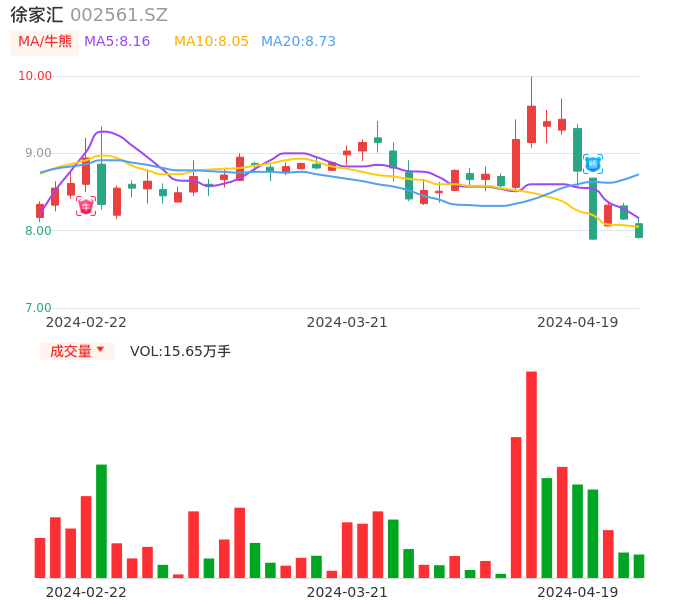
Task: Click the 7.00 price axis label
Action: click(36, 308)
